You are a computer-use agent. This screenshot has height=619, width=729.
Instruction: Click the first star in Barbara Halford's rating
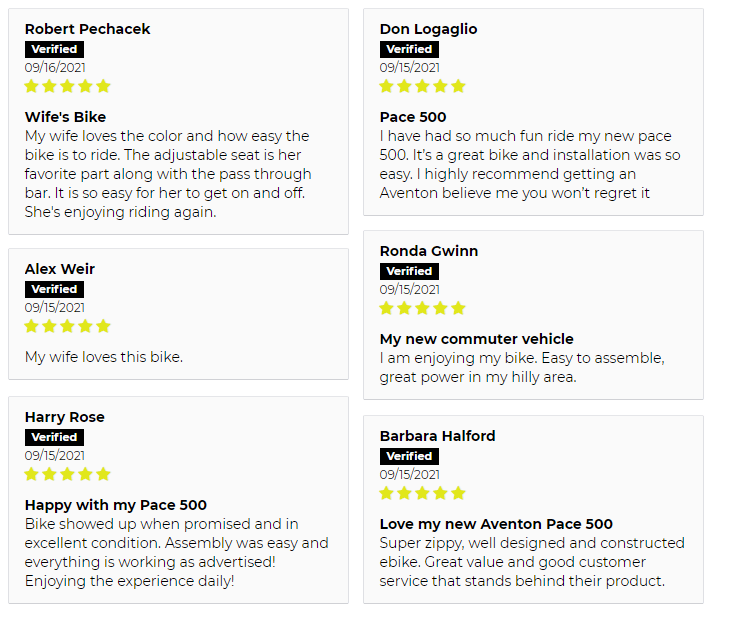(386, 493)
